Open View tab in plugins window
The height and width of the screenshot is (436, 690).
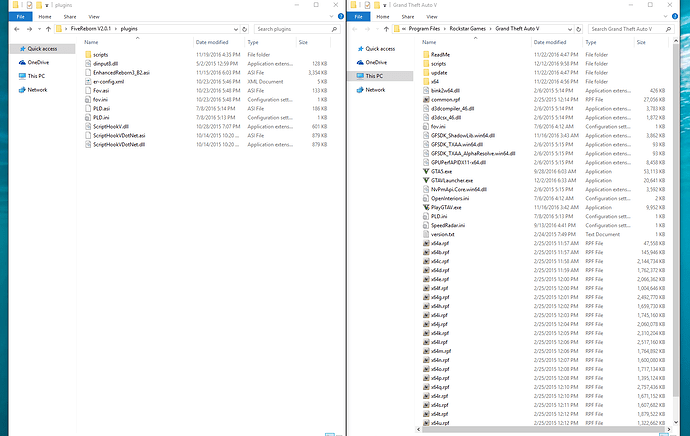(x=94, y=17)
